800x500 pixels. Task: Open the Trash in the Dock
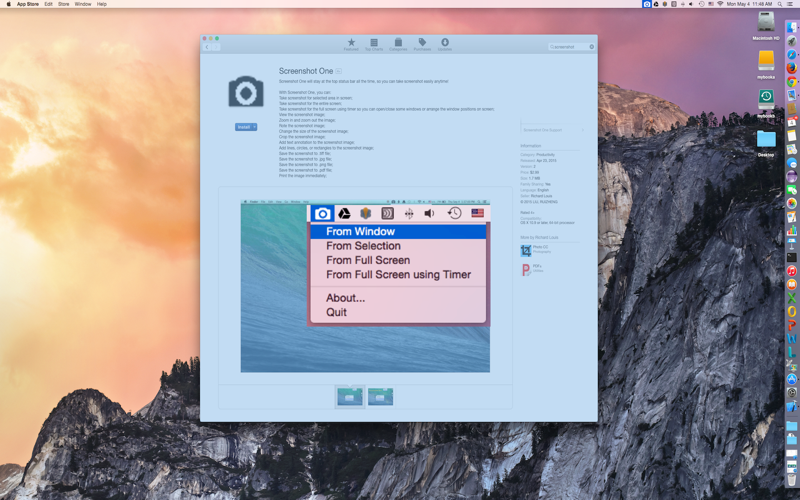pos(791,479)
